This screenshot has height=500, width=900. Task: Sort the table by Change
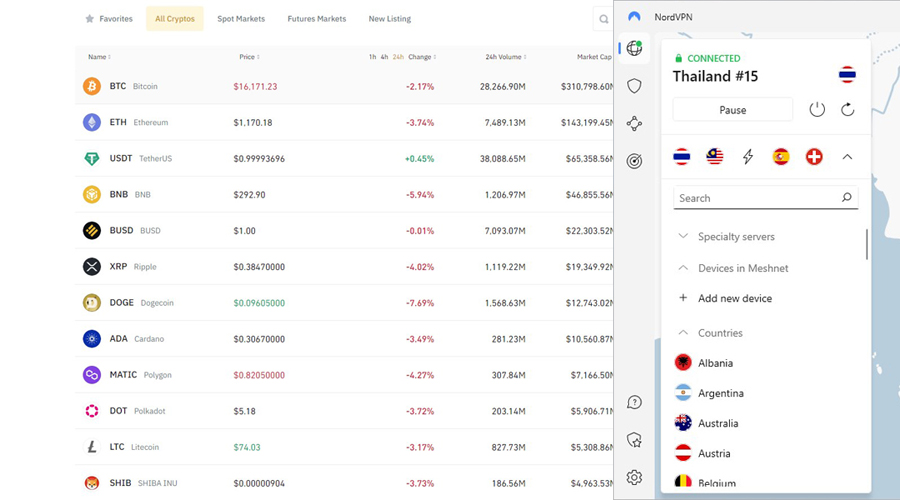click(422, 57)
